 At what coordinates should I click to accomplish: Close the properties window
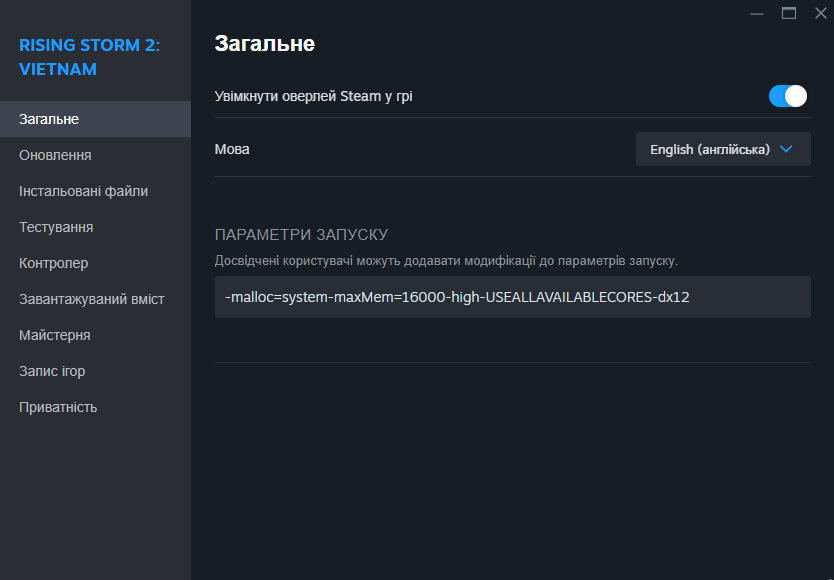click(x=821, y=13)
